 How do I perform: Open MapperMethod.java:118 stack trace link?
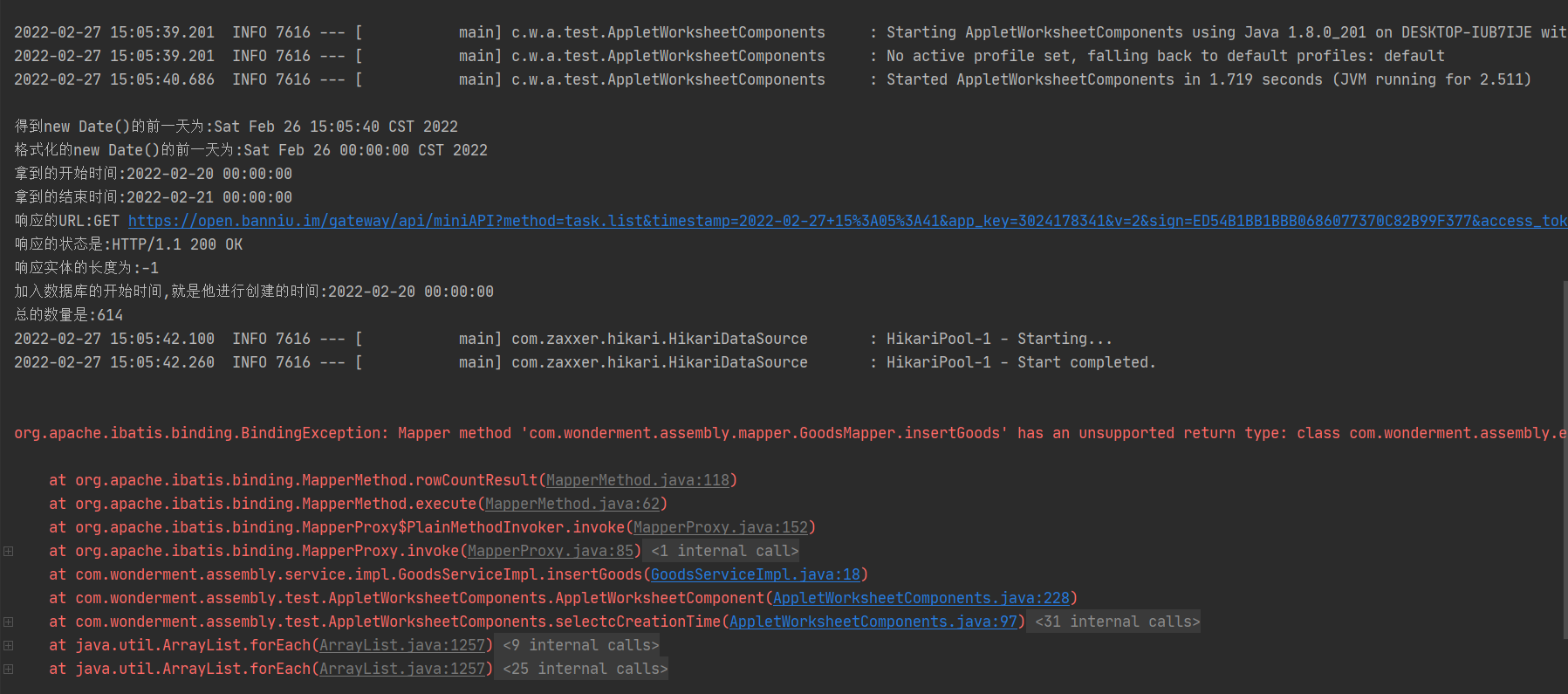(638, 480)
